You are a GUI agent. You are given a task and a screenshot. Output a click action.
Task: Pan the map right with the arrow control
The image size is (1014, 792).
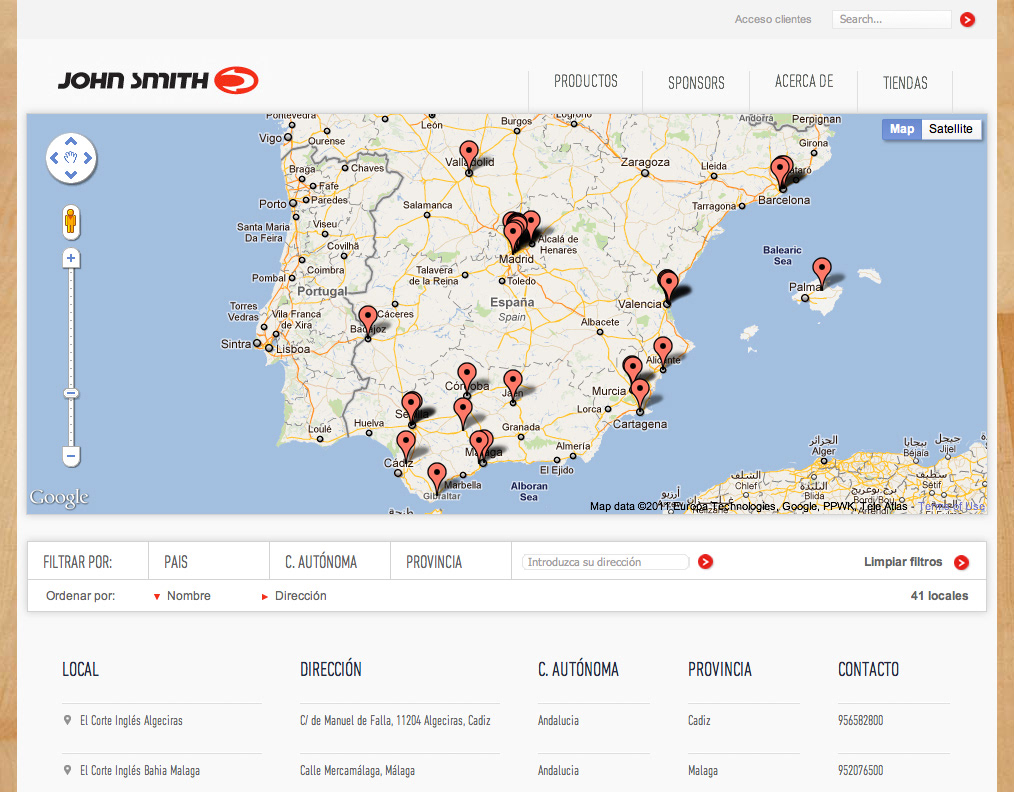click(88, 158)
